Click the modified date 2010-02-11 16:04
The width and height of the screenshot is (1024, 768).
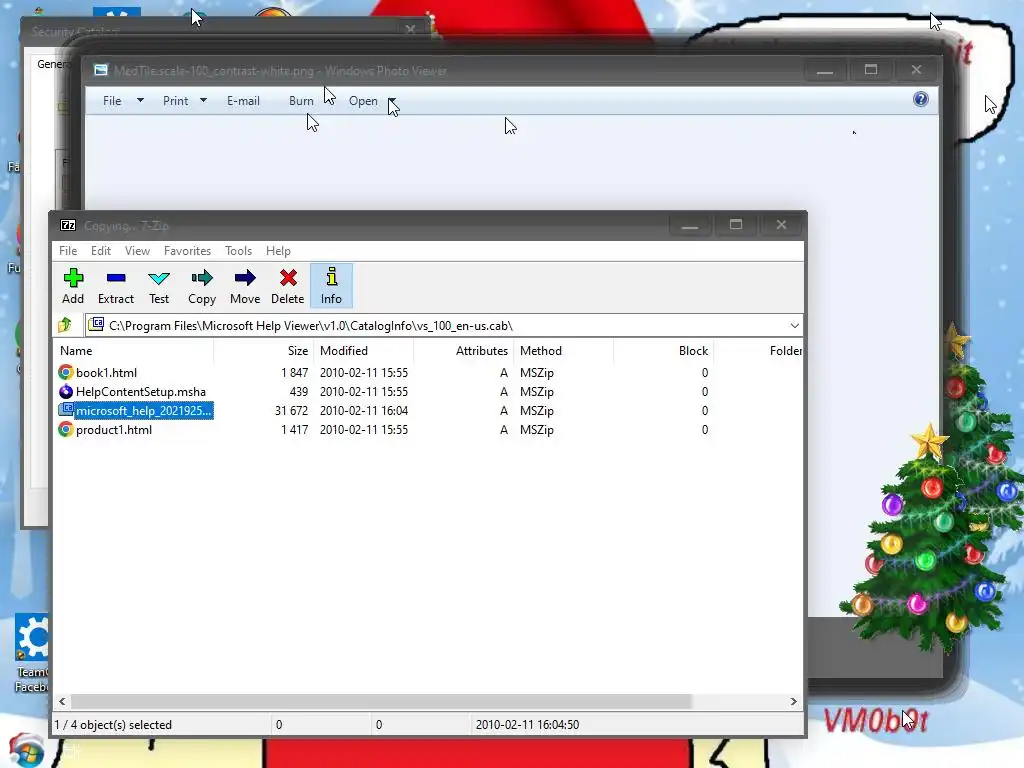[364, 410]
